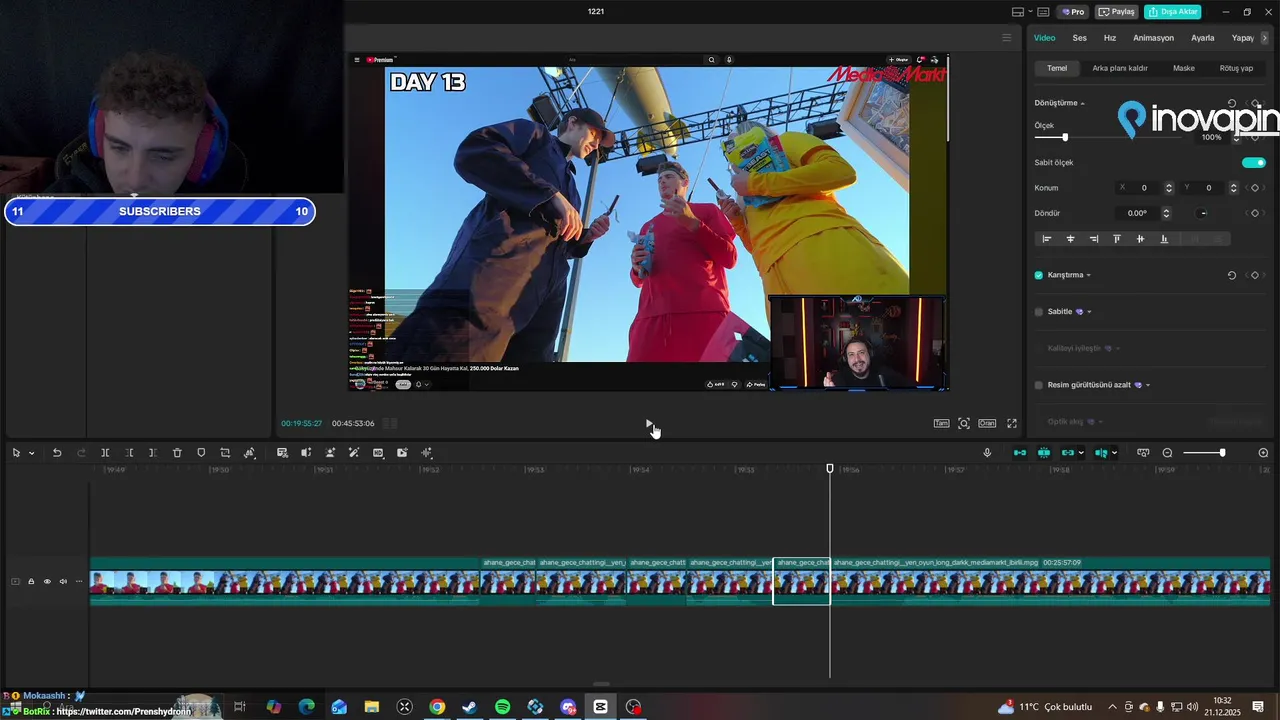Image resolution: width=1280 pixels, height=720 pixels.
Task: Open the preview panel hamburger menu
Action: point(1006,38)
